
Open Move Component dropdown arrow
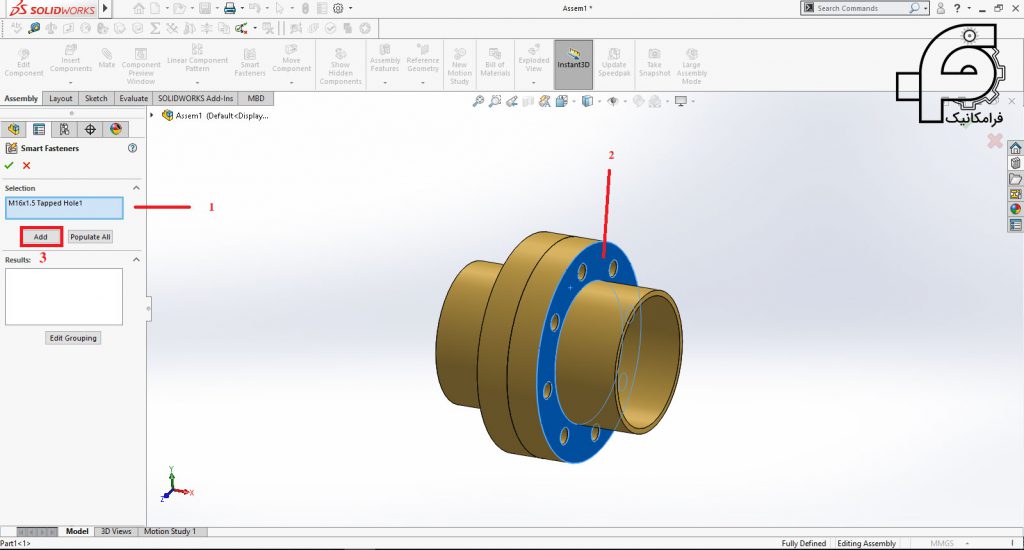click(x=291, y=82)
